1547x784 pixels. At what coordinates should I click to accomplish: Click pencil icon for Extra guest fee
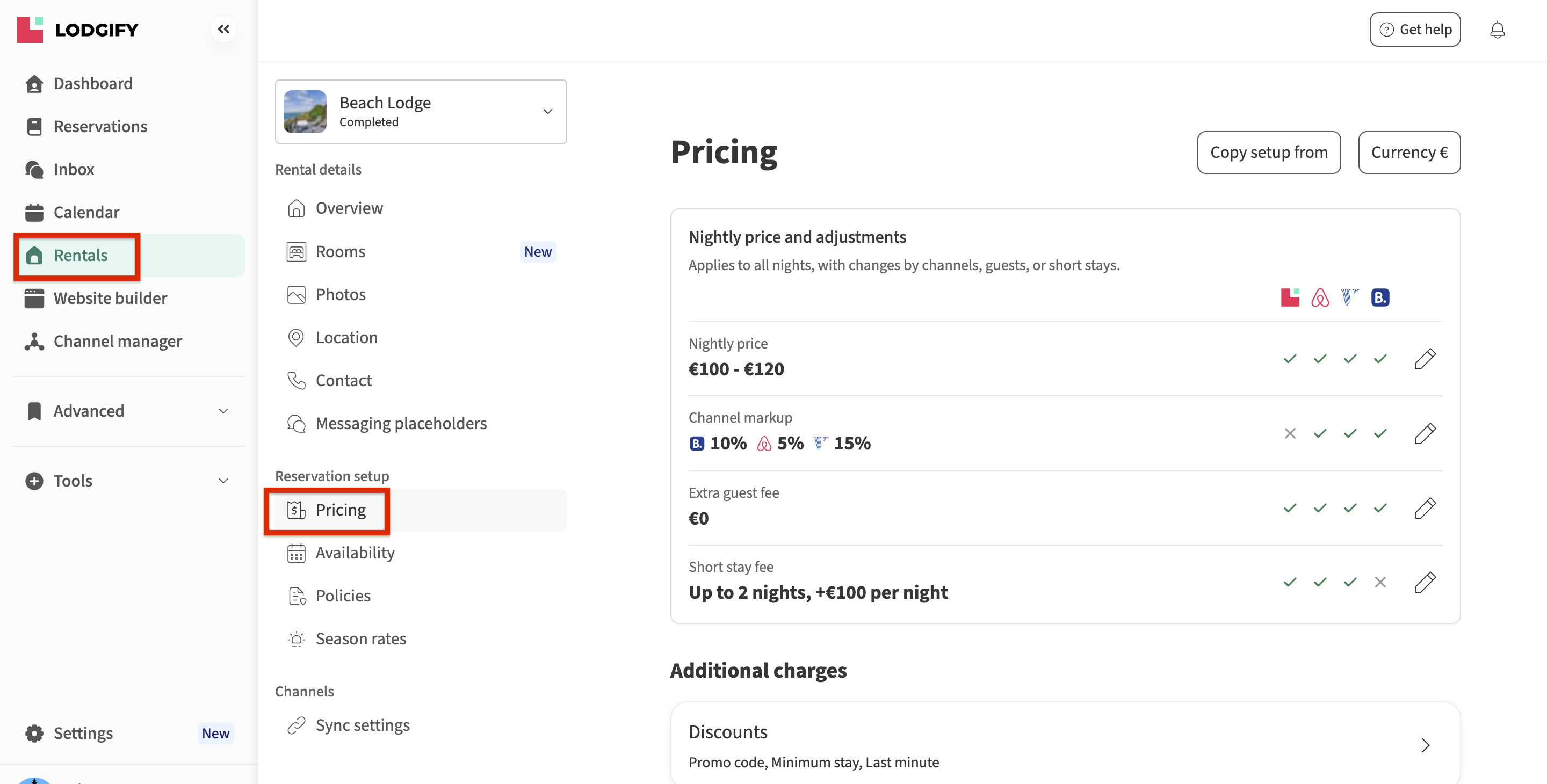[x=1425, y=508]
